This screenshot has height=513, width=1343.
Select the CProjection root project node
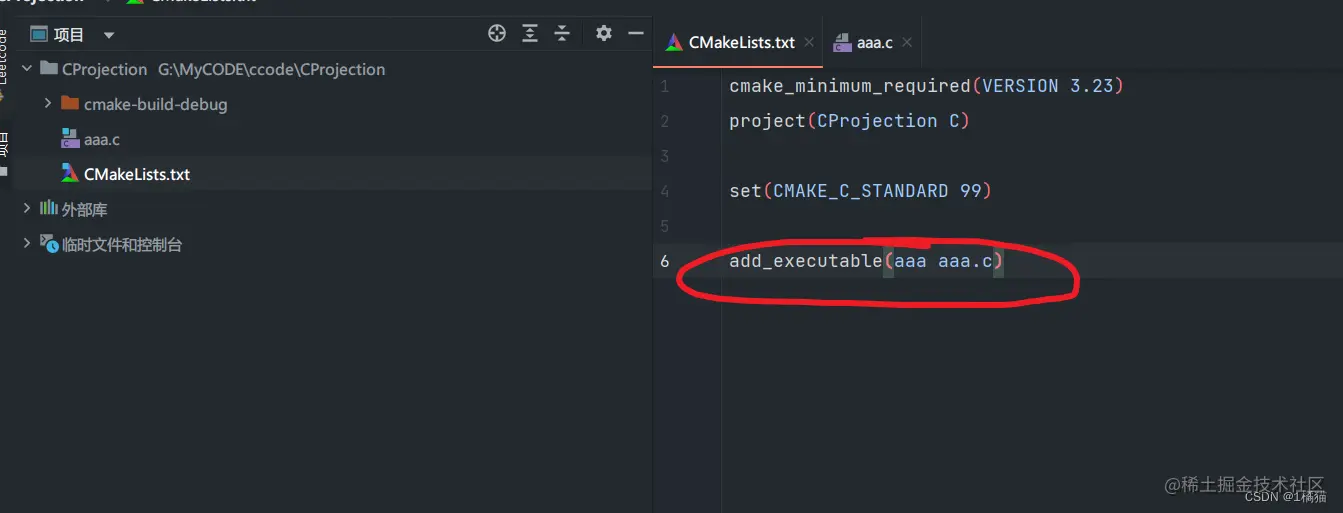point(104,70)
